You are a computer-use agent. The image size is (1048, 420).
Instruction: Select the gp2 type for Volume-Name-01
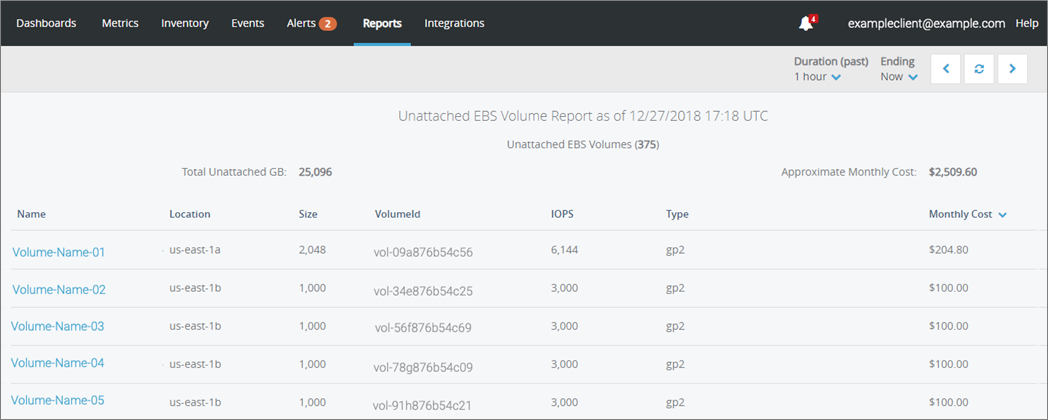675,251
